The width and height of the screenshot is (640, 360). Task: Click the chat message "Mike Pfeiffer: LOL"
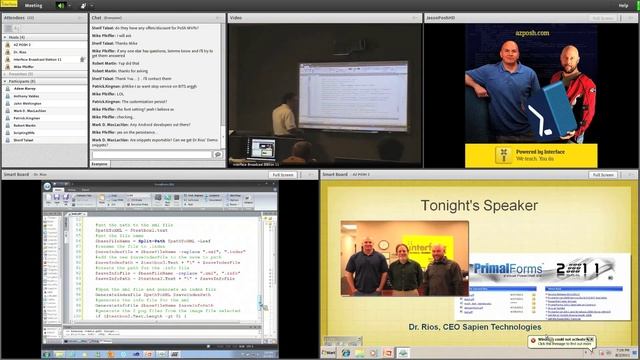(x=108, y=94)
